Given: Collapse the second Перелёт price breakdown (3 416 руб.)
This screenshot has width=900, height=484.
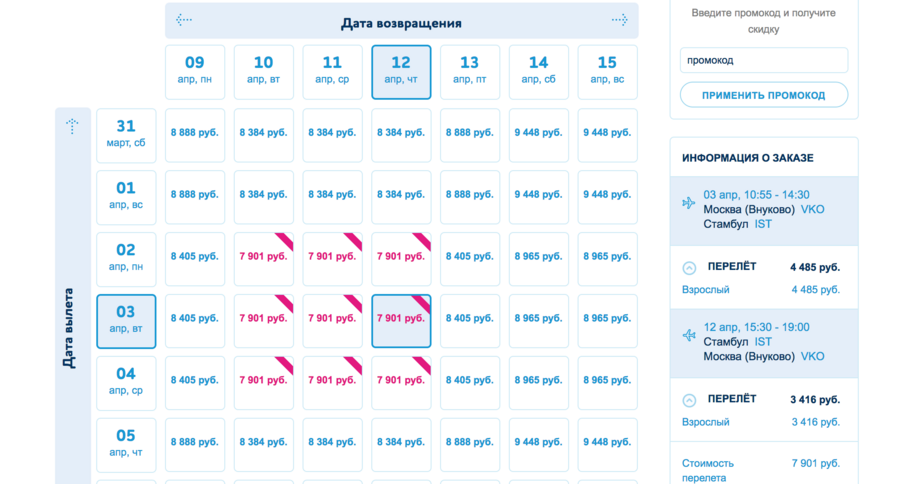Looking at the screenshot, I should click(689, 400).
